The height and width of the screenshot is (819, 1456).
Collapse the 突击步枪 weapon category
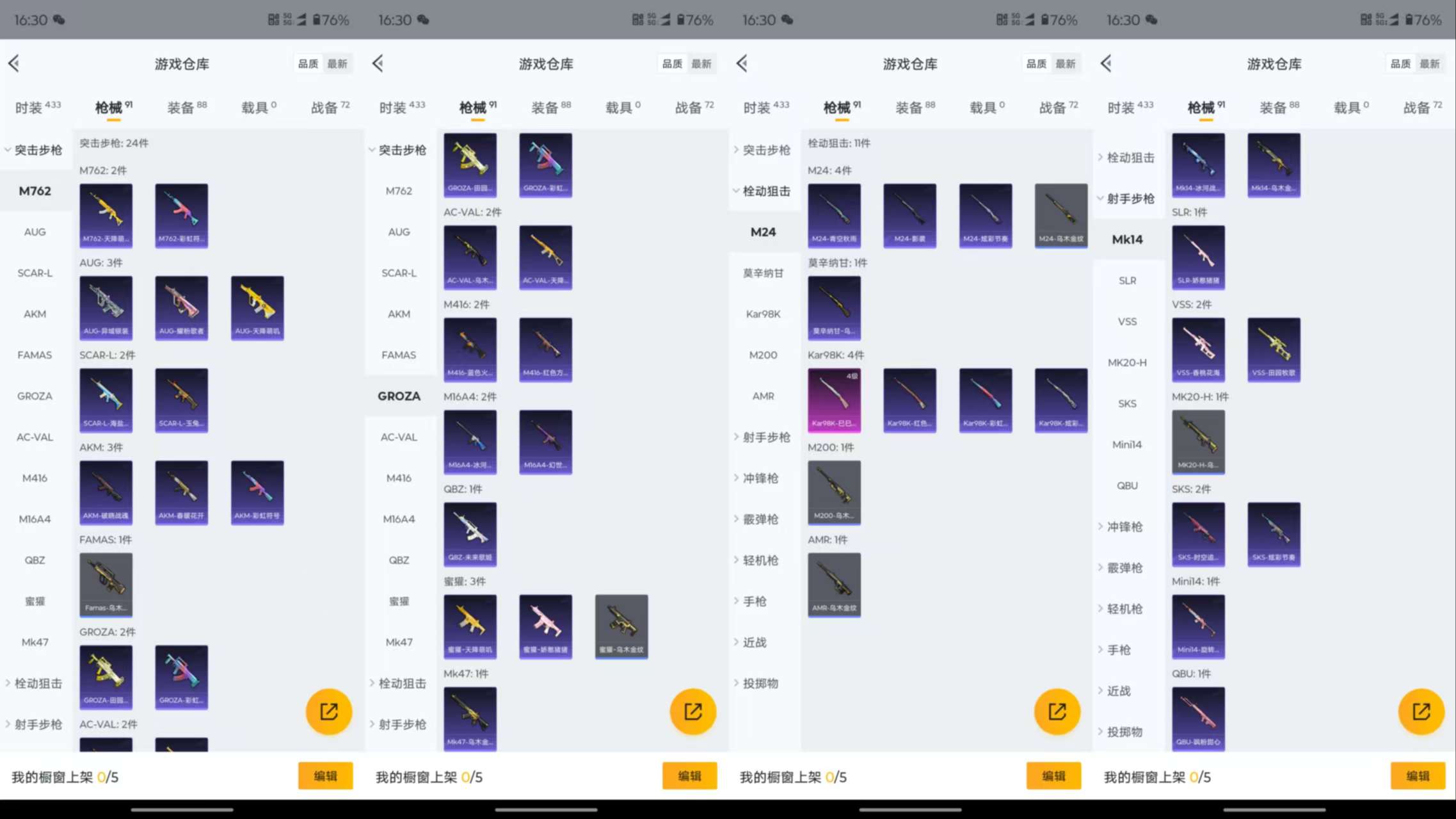(x=36, y=150)
